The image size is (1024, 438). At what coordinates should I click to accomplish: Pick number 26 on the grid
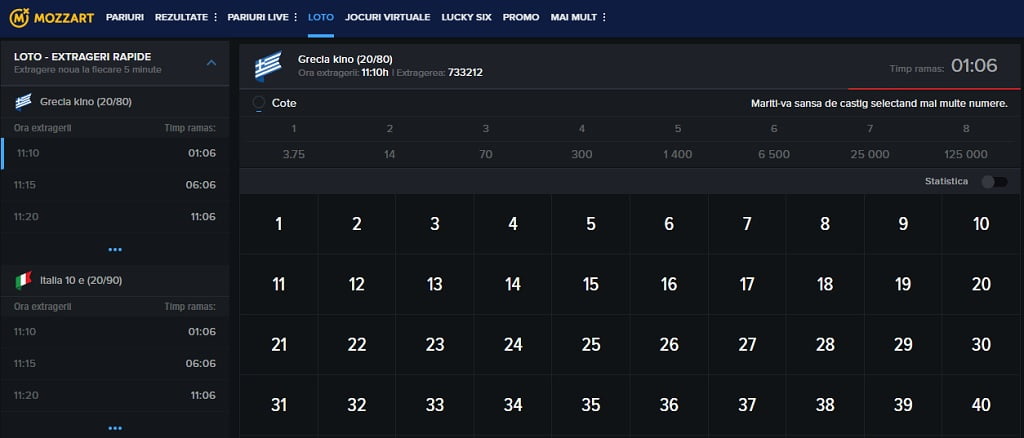(669, 345)
